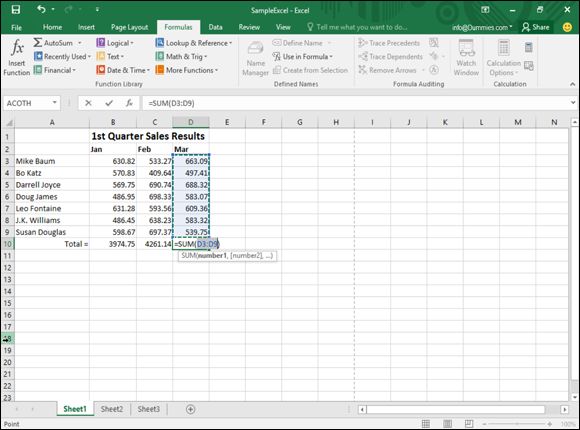Open the Watch Window
This screenshot has height=430, width=580.
(x=466, y=57)
